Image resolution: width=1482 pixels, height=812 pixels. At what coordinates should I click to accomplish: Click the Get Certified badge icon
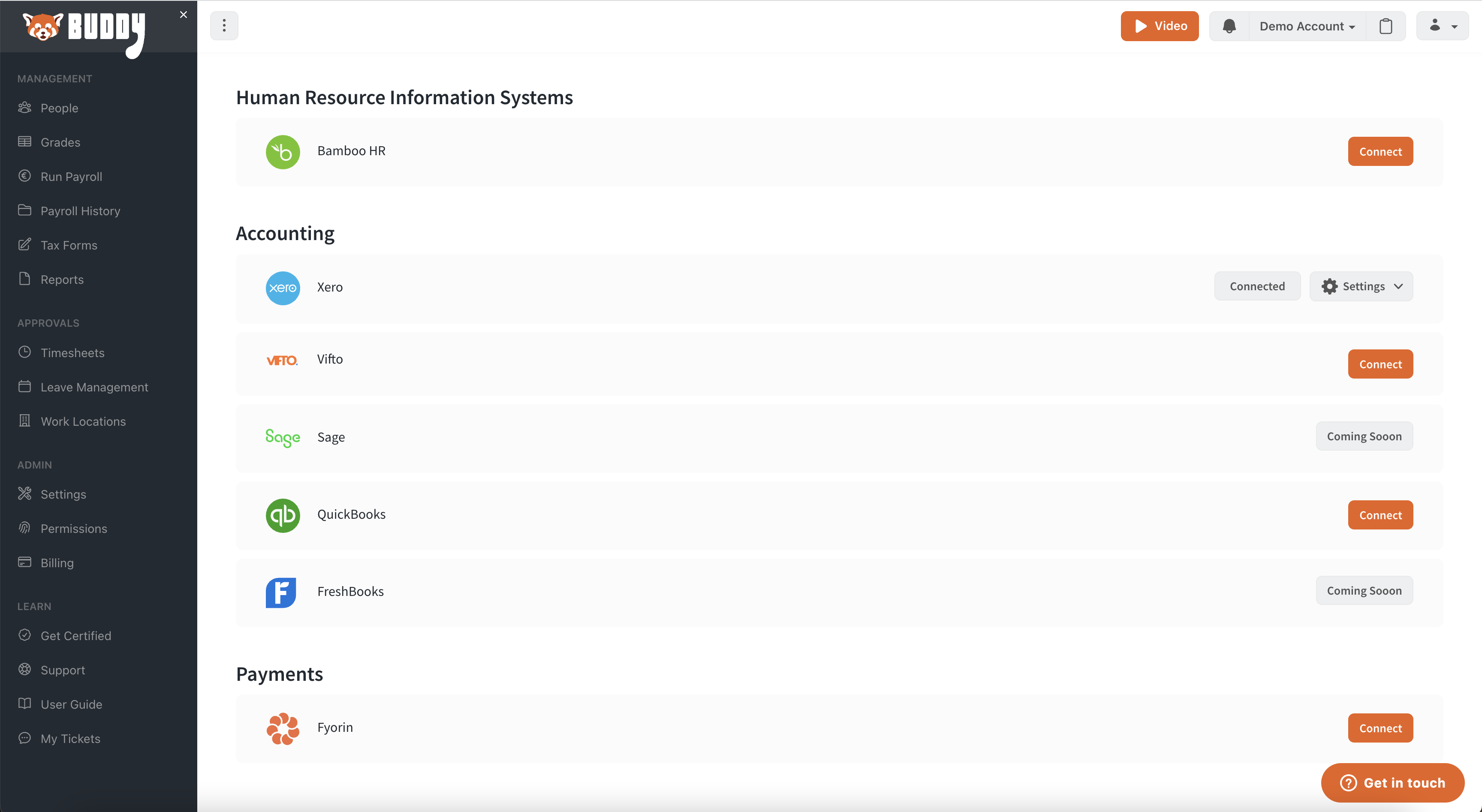click(25, 635)
